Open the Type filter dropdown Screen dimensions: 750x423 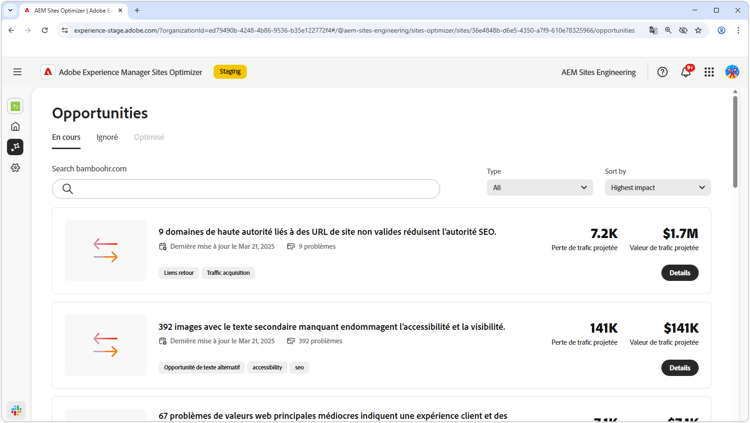pyautogui.click(x=540, y=188)
